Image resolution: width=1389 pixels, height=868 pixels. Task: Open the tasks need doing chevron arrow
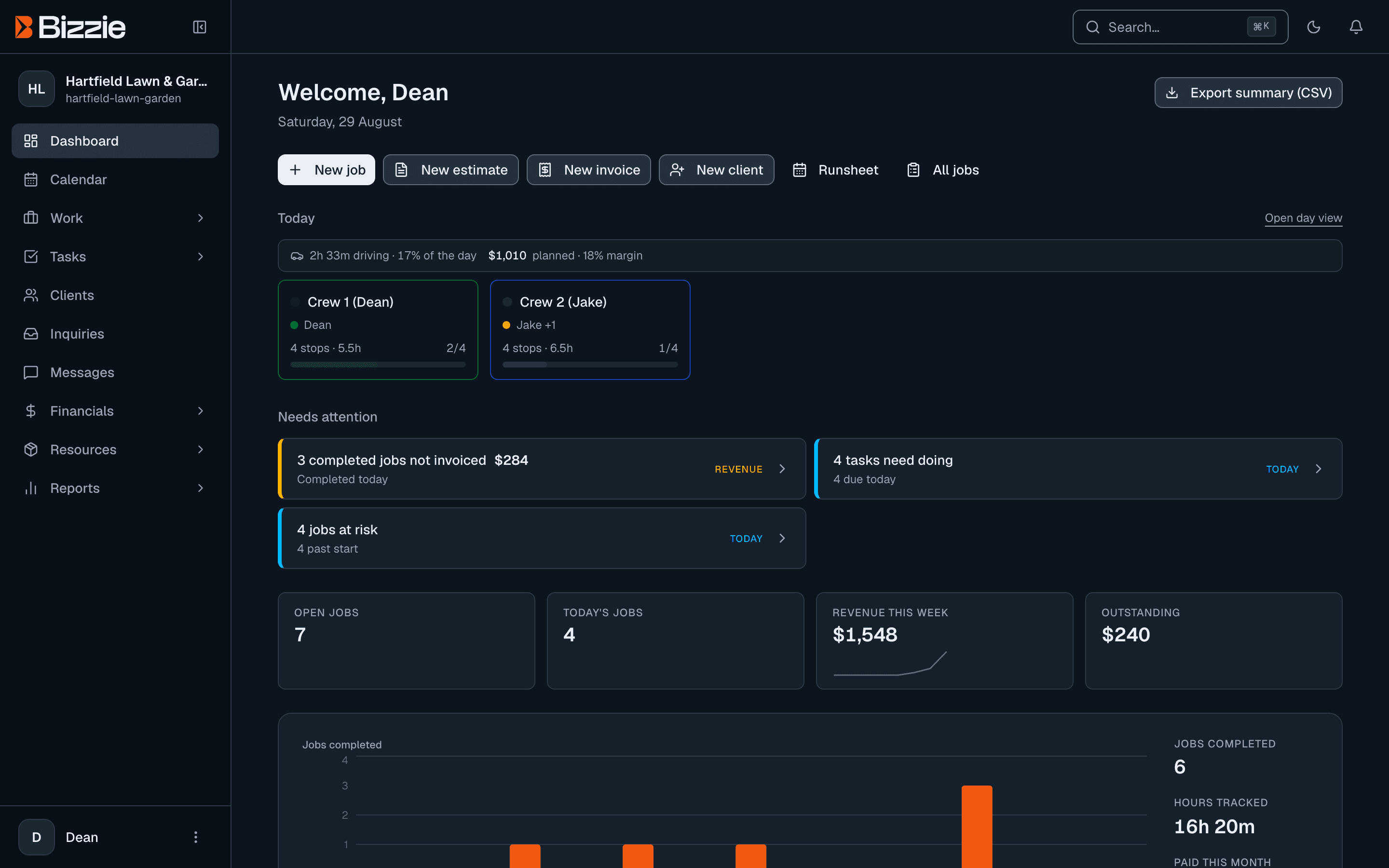coord(1319,469)
